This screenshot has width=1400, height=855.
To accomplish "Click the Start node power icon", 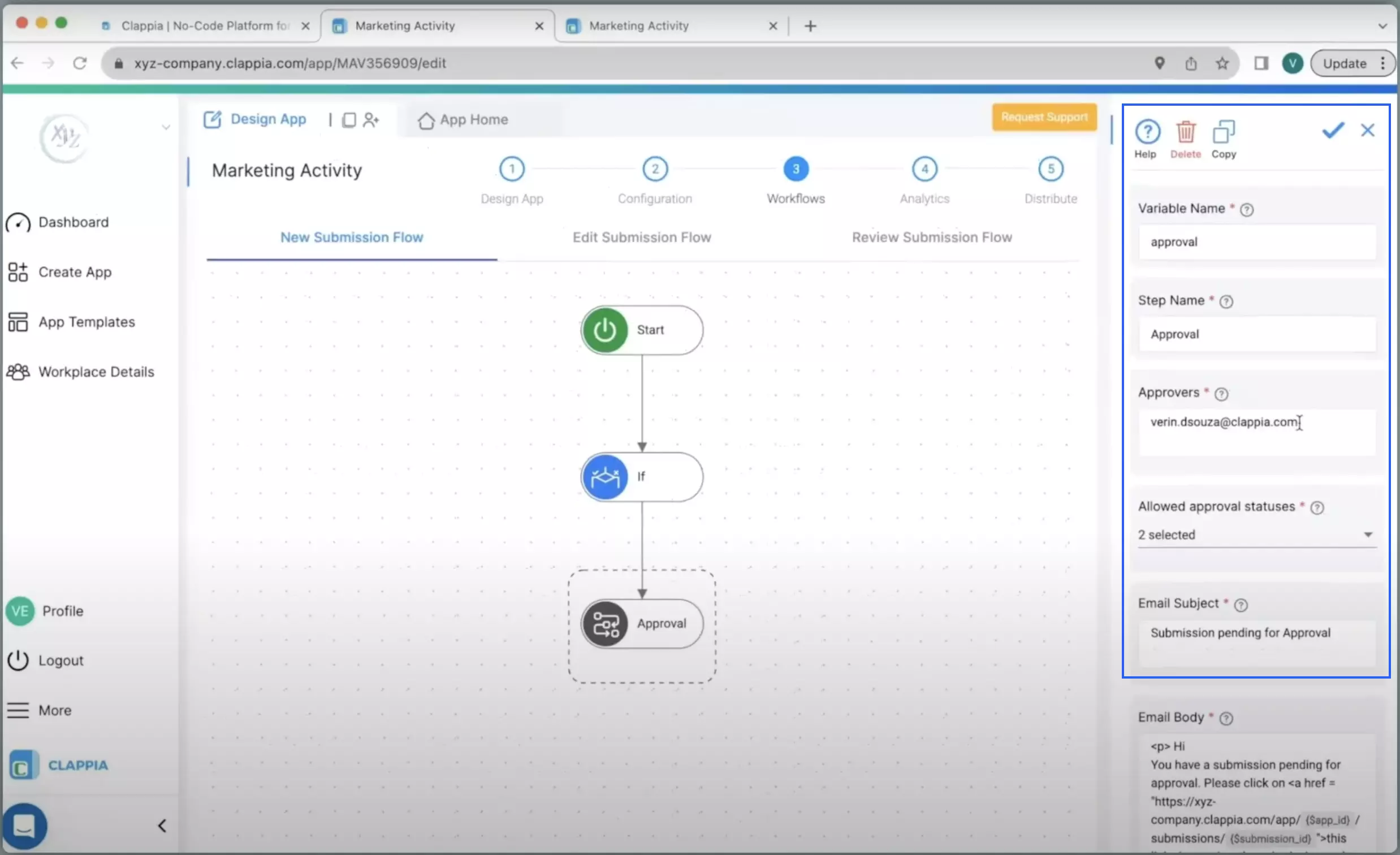I will click(x=604, y=330).
